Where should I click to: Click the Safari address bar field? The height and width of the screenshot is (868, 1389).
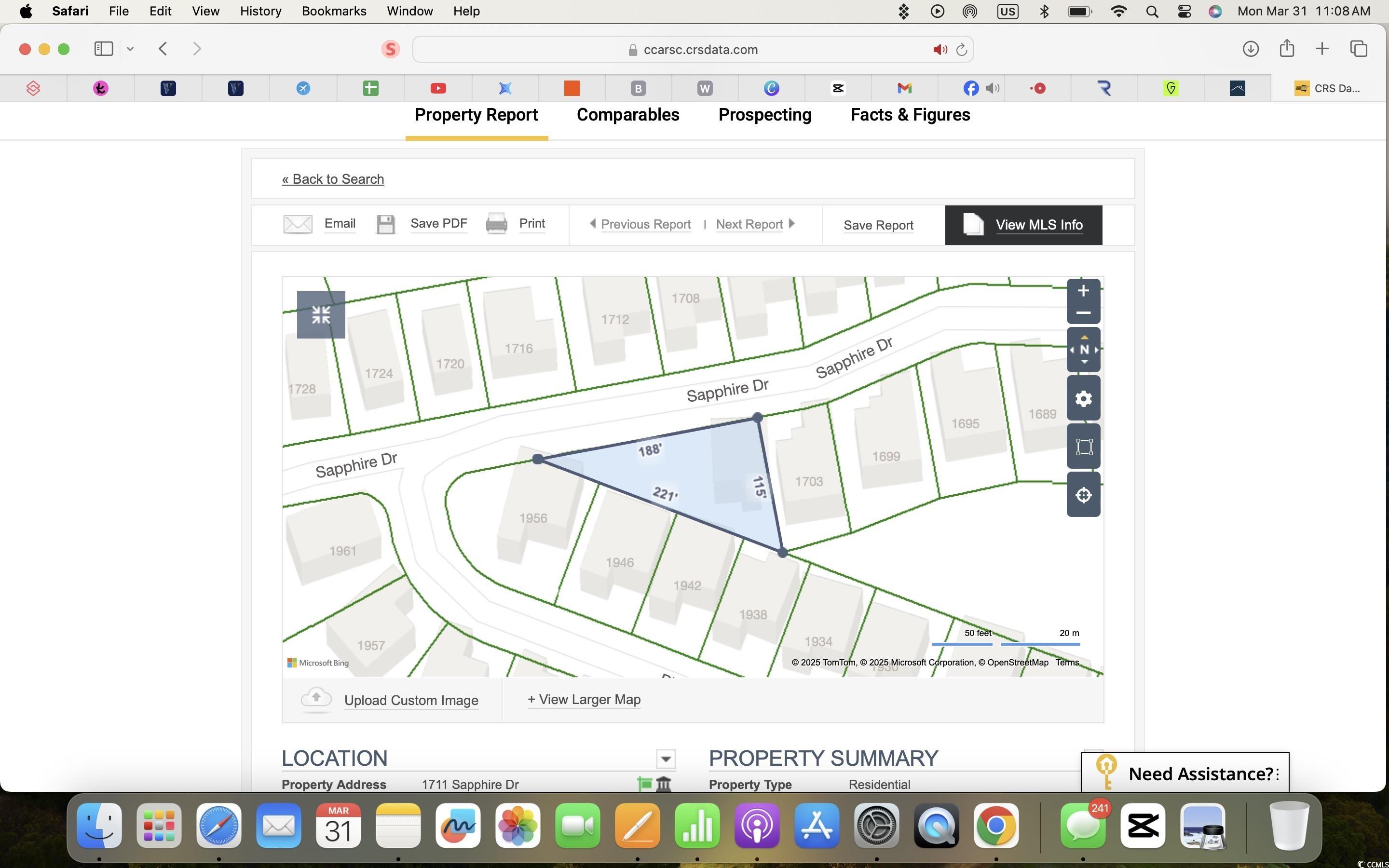(693, 50)
